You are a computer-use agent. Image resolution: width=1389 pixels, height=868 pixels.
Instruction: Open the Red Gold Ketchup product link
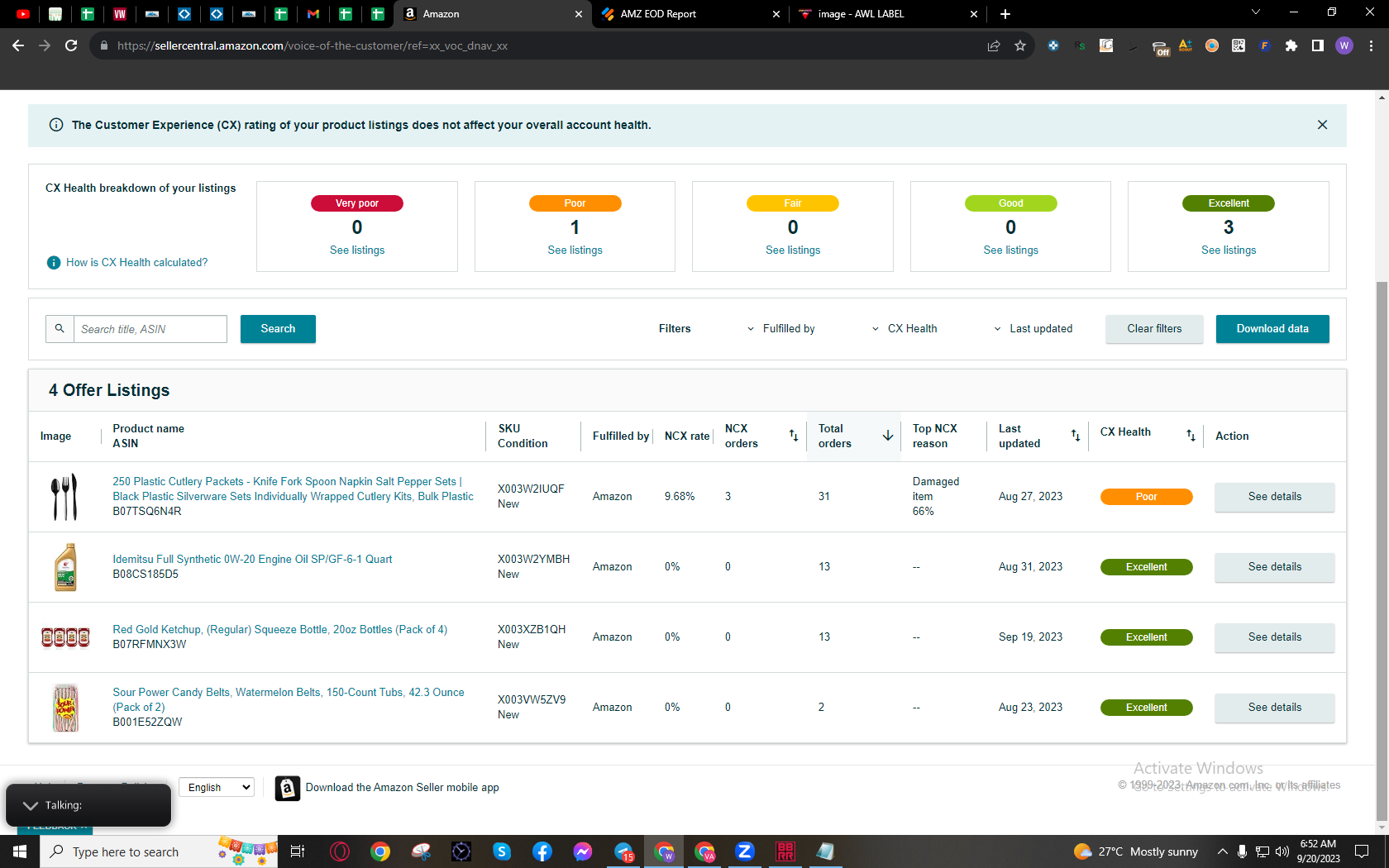[x=279, y=630]
